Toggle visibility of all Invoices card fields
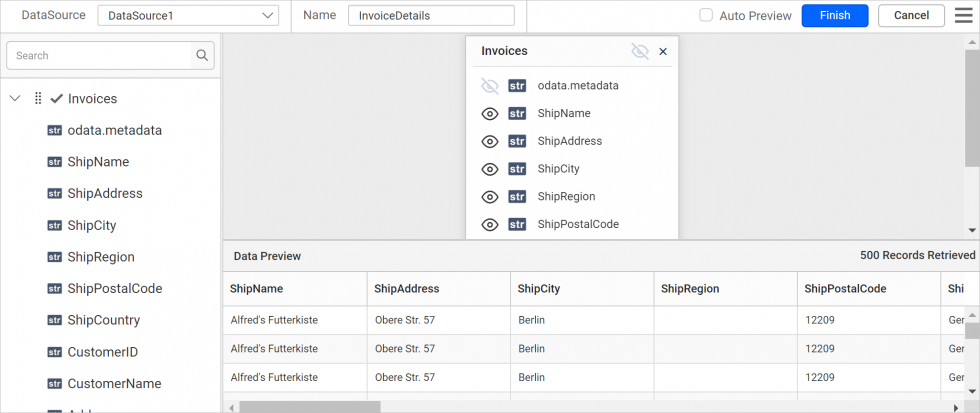 pyautogui.click(x=640, y=51)
